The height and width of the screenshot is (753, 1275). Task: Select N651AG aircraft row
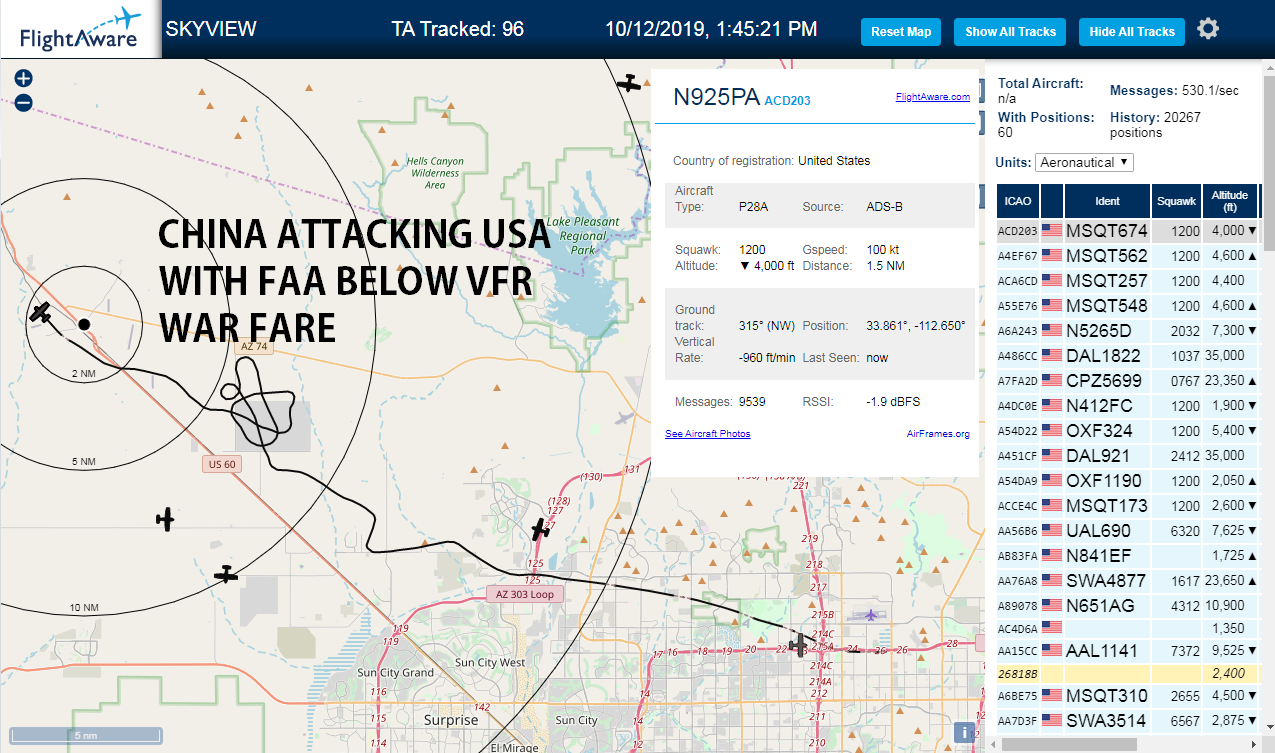click(x=1127, y=606)
